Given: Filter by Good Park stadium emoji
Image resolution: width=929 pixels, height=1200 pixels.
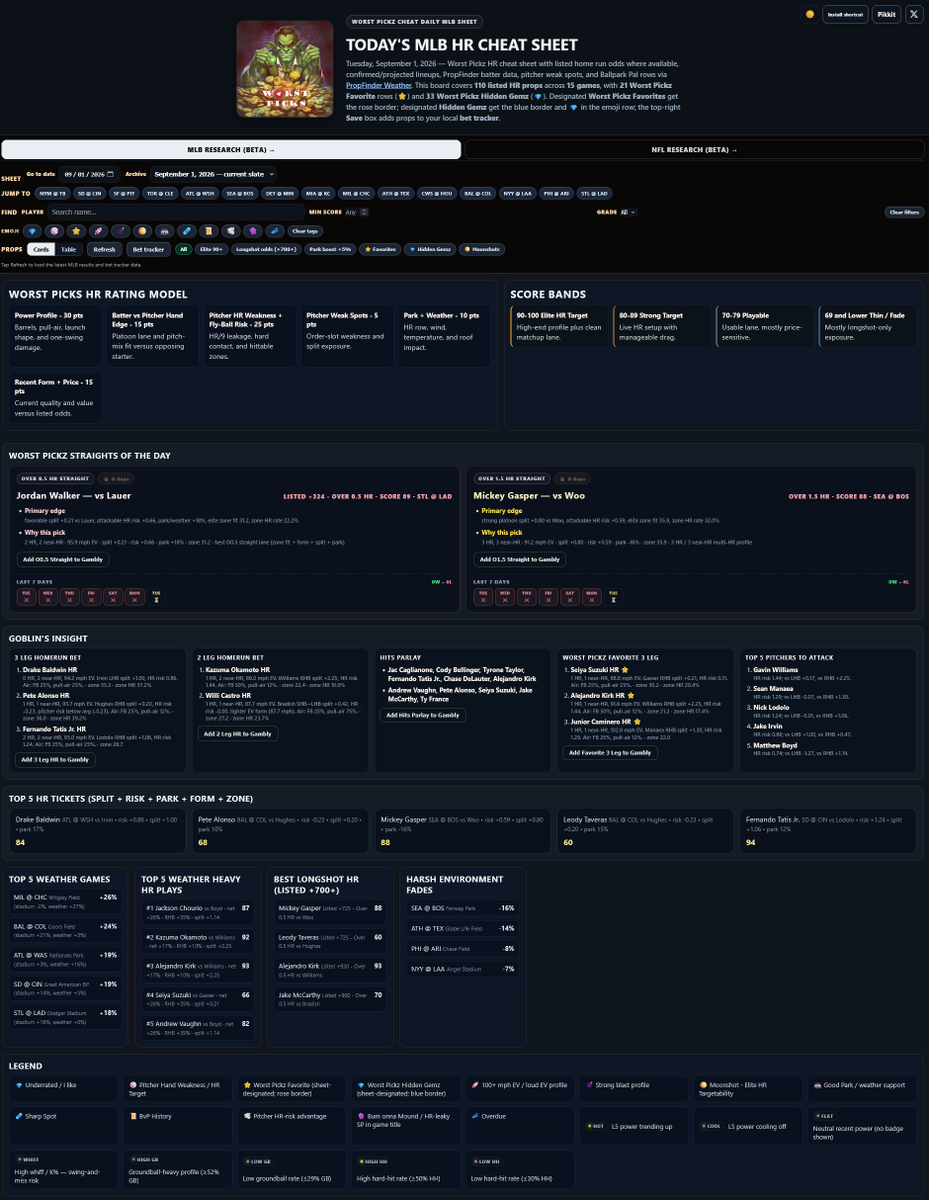Looking at the screenshot, I should tap(163, 230).
